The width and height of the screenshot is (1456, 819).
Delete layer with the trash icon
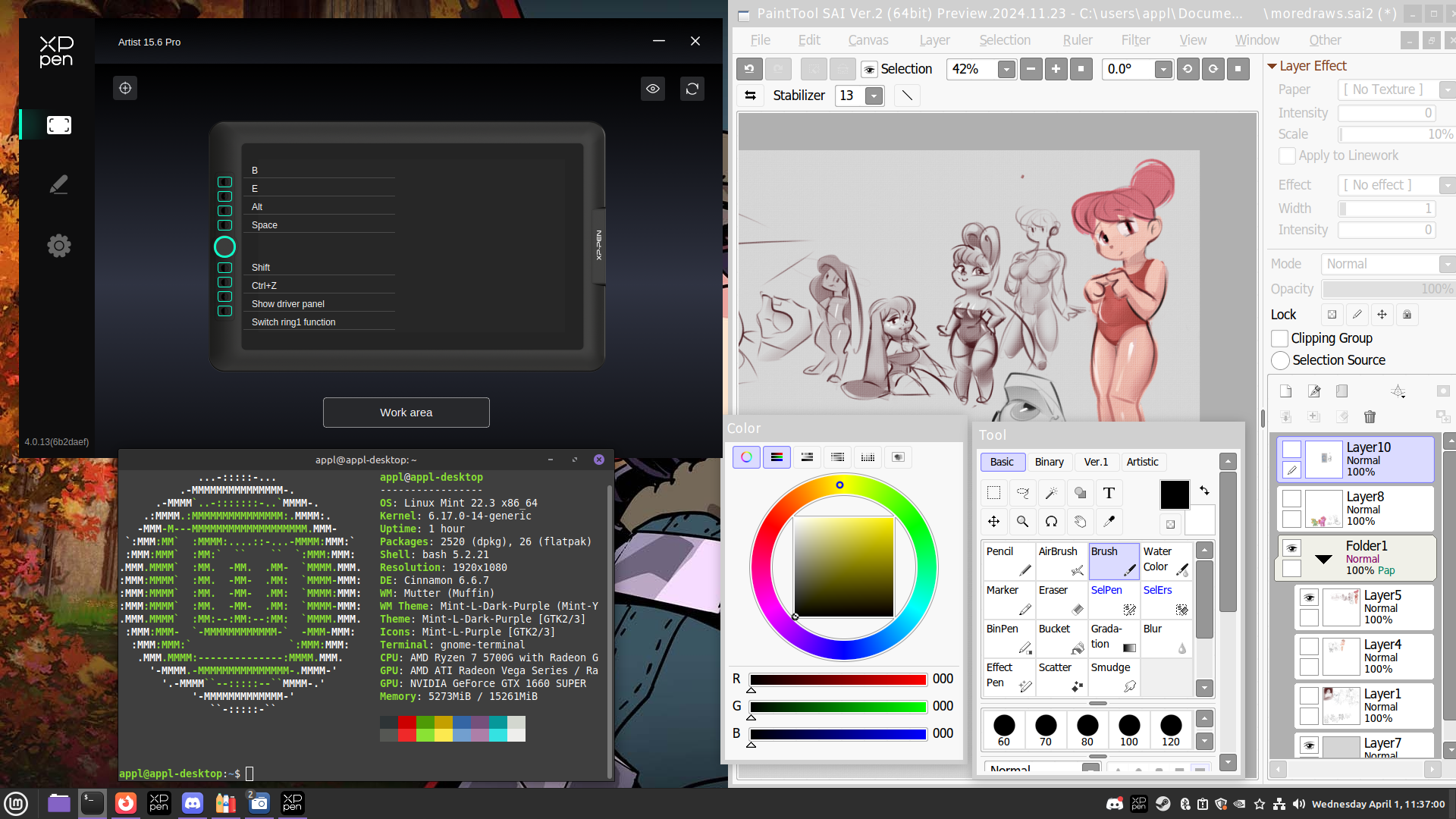coord(1370,417)
